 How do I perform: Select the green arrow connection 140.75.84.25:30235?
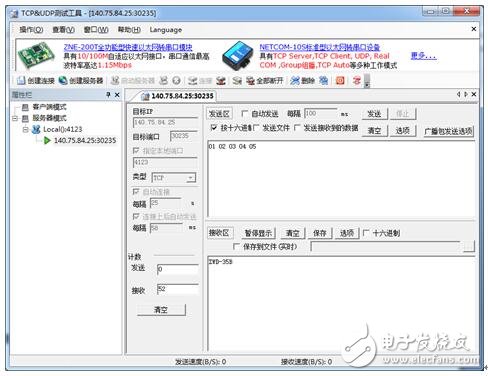click(85, 140)
